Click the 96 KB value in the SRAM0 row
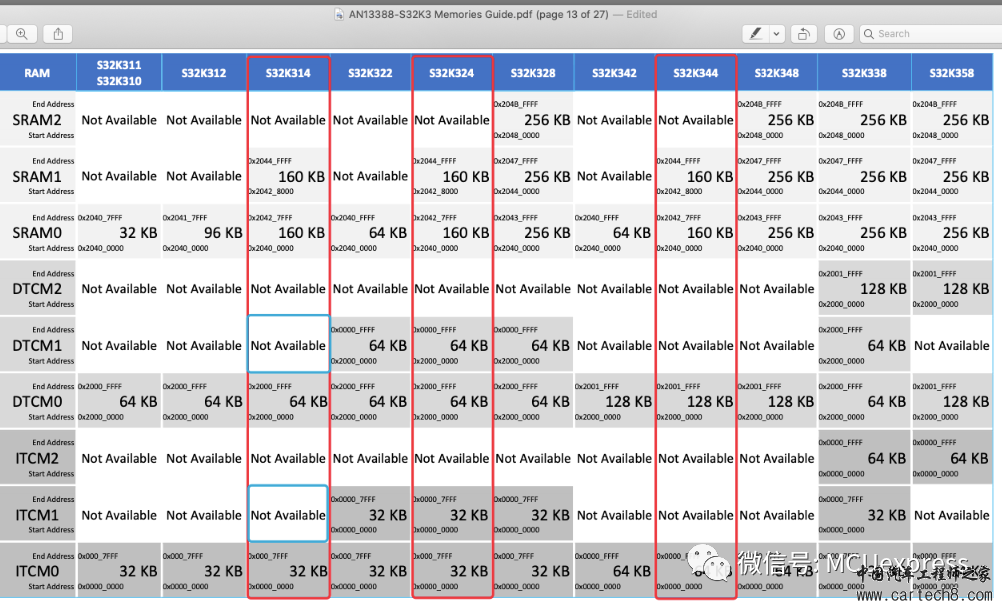The height and width of the screenshot is (611, 1002). 223,233
